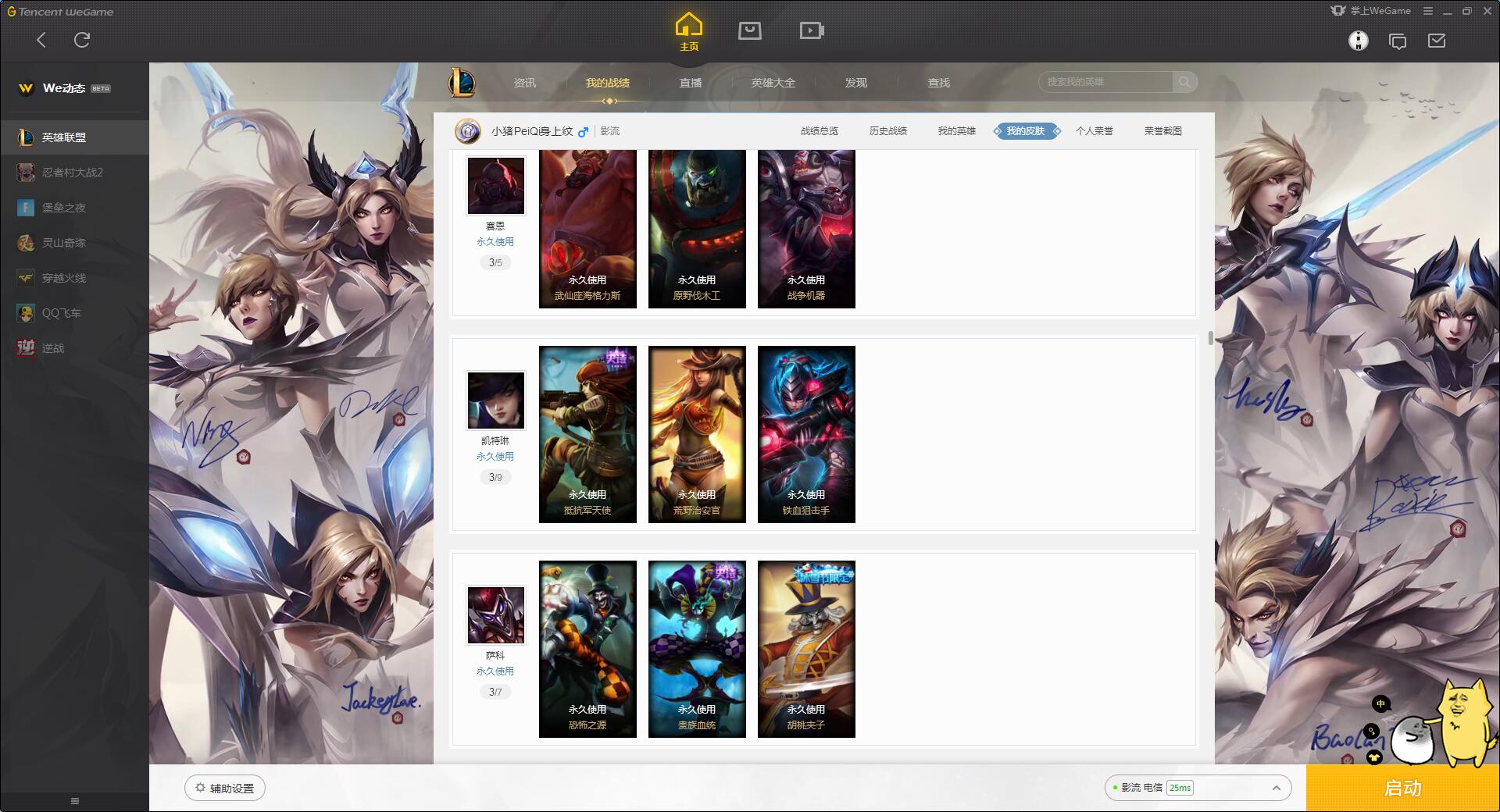The width and height of the screenshot is (1500, 812).
Task: Click the search magnifier button
Action: click(x=1185, y=82)
